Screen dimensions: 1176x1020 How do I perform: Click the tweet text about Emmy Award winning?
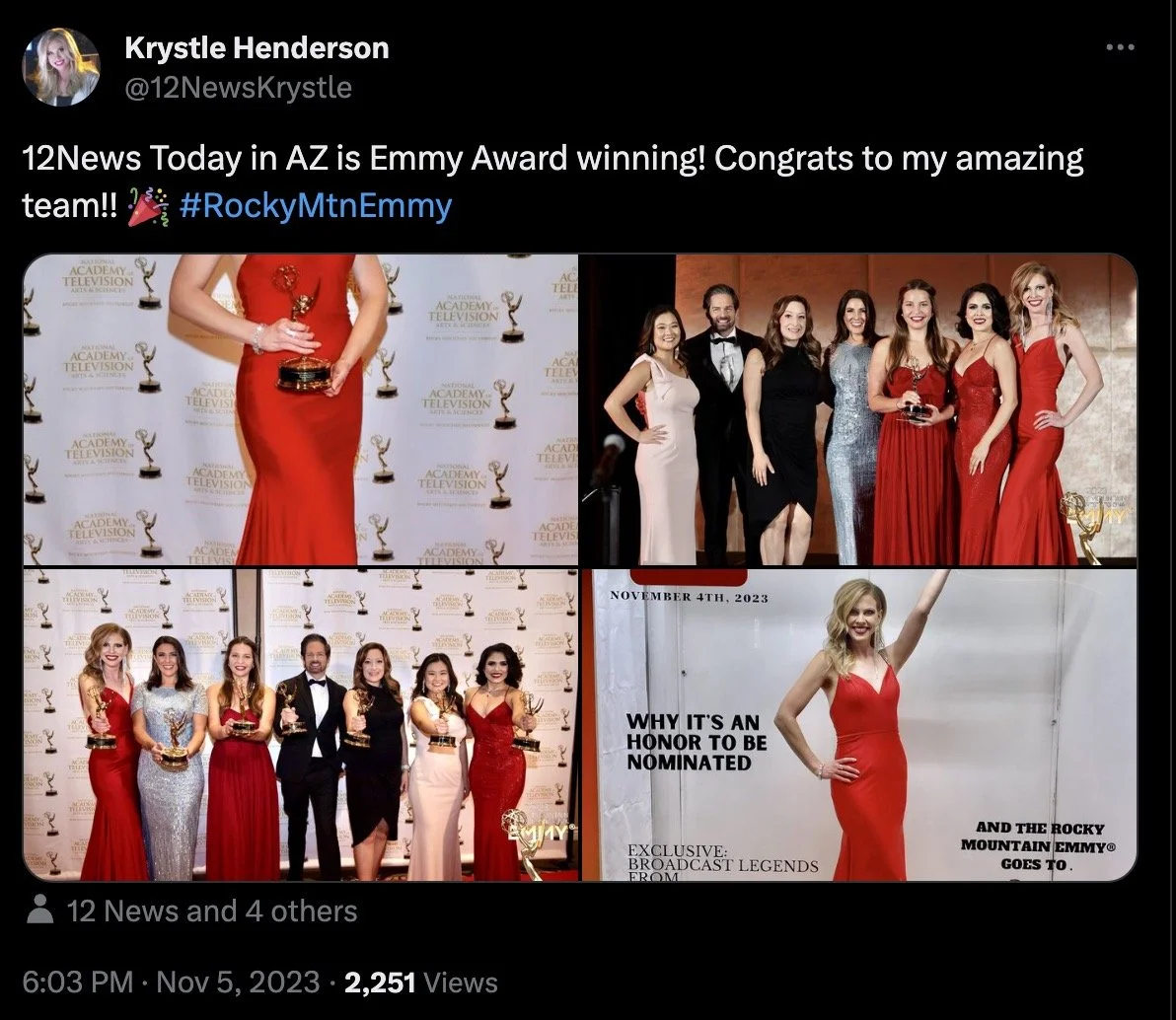tap(552, 182)
